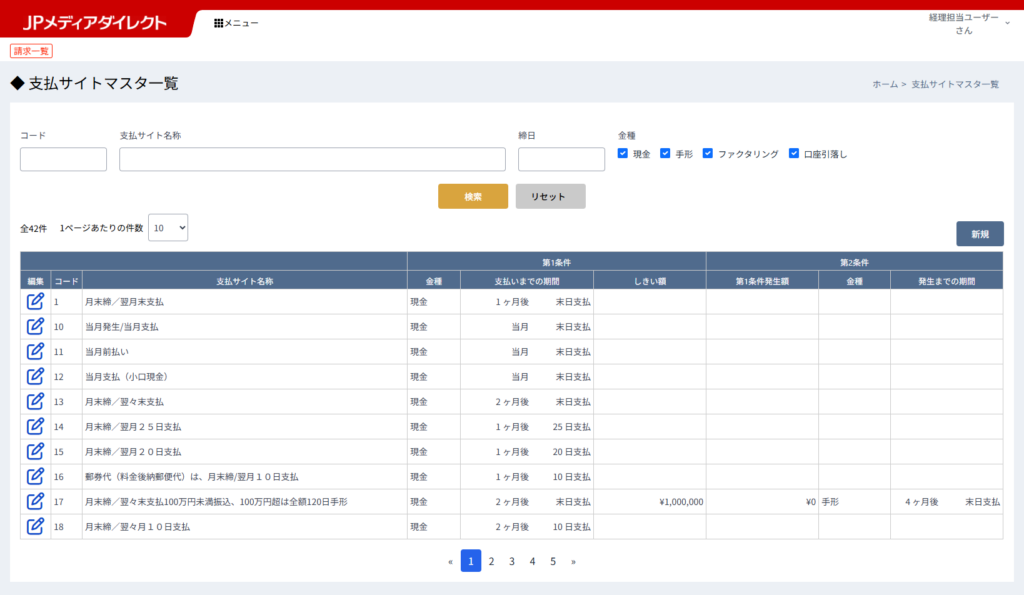Click the リセット button
The height and width of the screenshot is (595, 1024).
(x=550, y=197)
